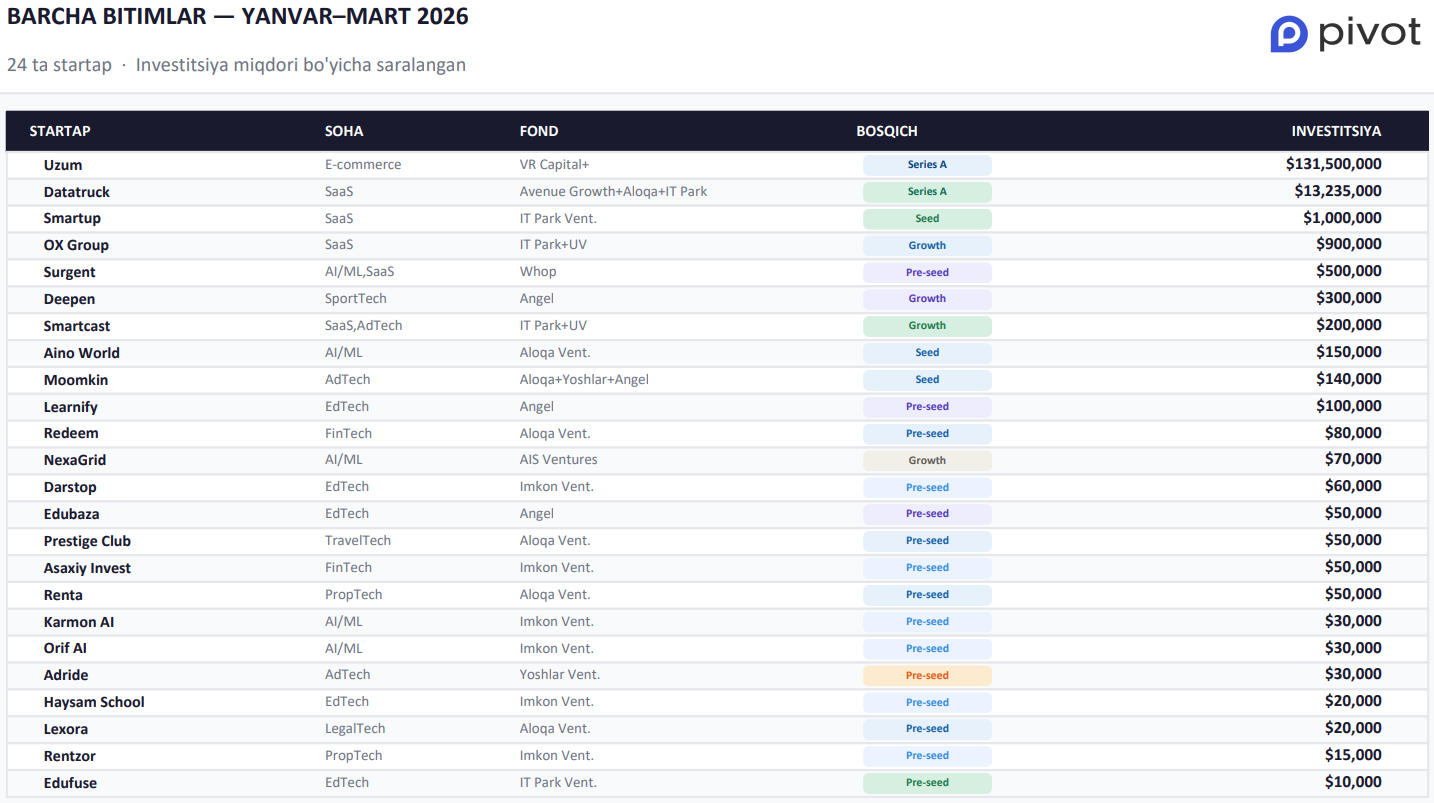Open the Prestige Club row
Screen dimensions: 1434x803
(87, 541)
